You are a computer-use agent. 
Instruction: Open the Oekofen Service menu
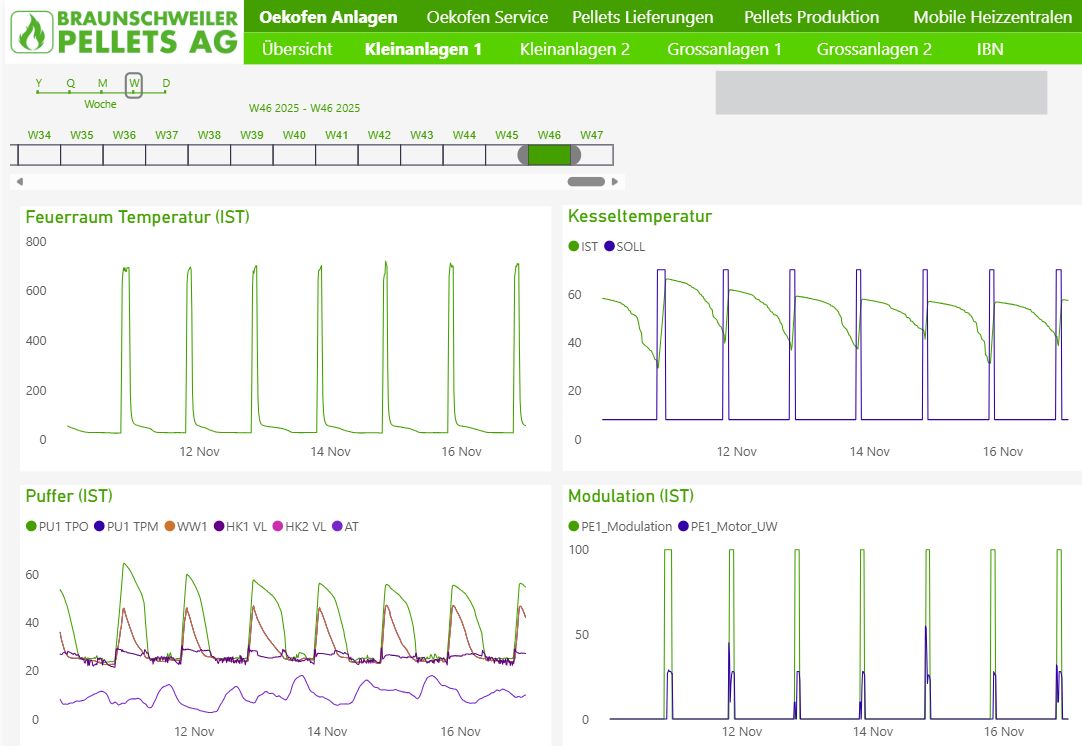click(487, 17)
